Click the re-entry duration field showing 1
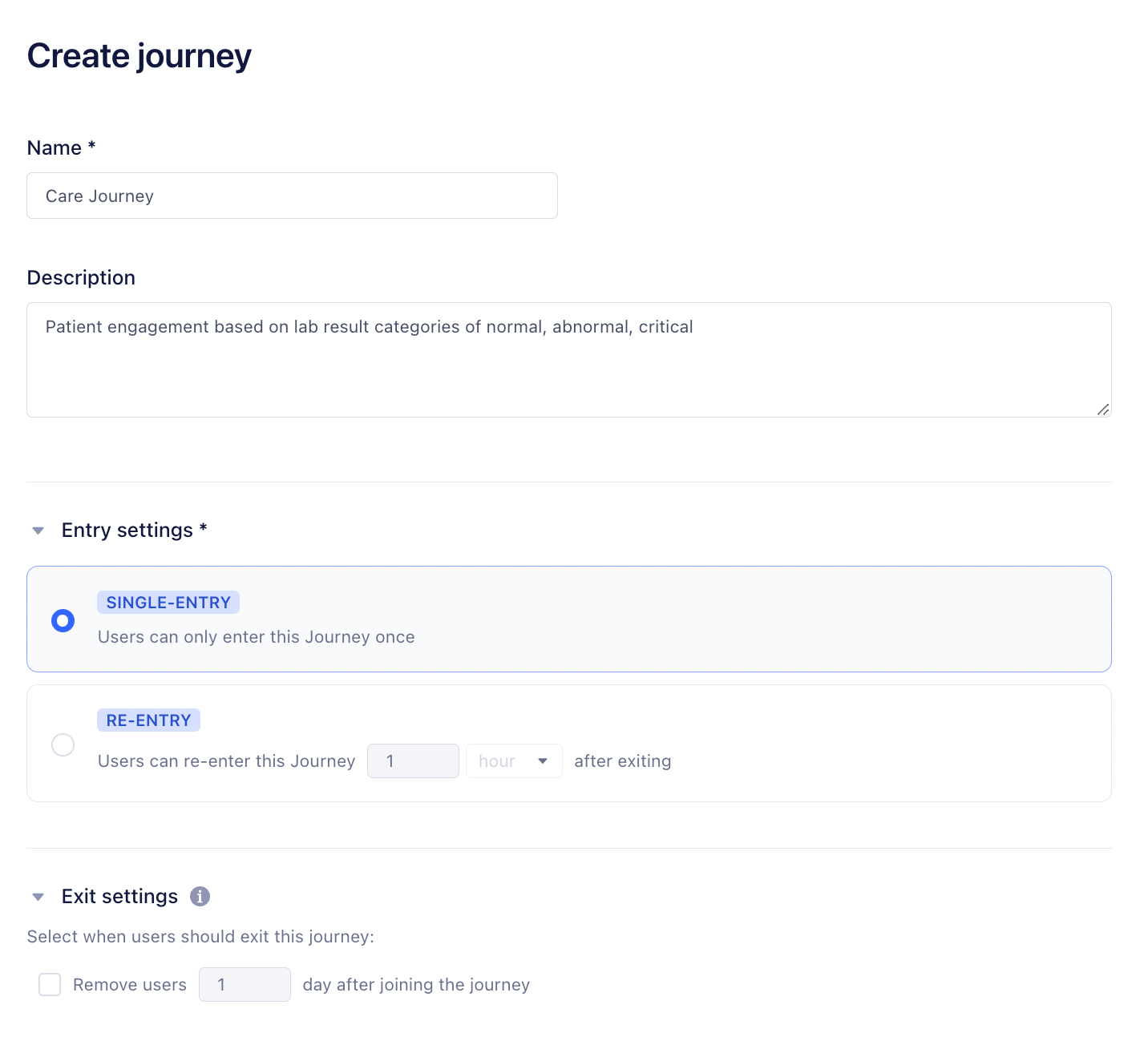Image resolution: width=1148 pixels, height=1037 pixels. [413, 761]
